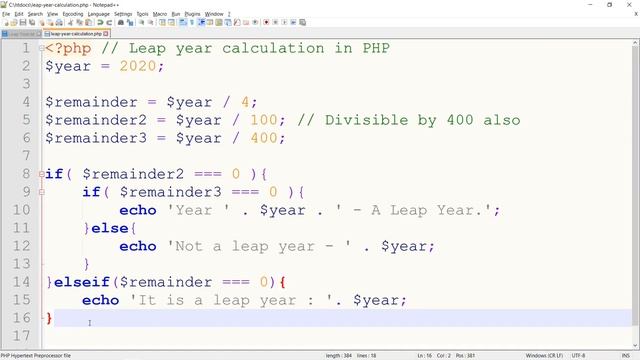Toggle INS insert mode in status bar
Image resolution: width=640 pixels, height=360 pixels.
625,356
